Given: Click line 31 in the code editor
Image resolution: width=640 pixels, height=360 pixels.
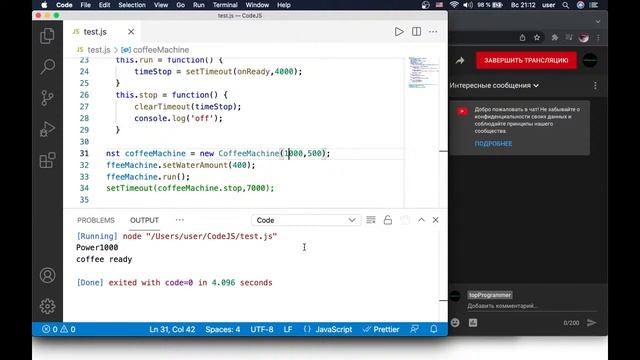Looking at the screenshot, I should tap(218, 153).
